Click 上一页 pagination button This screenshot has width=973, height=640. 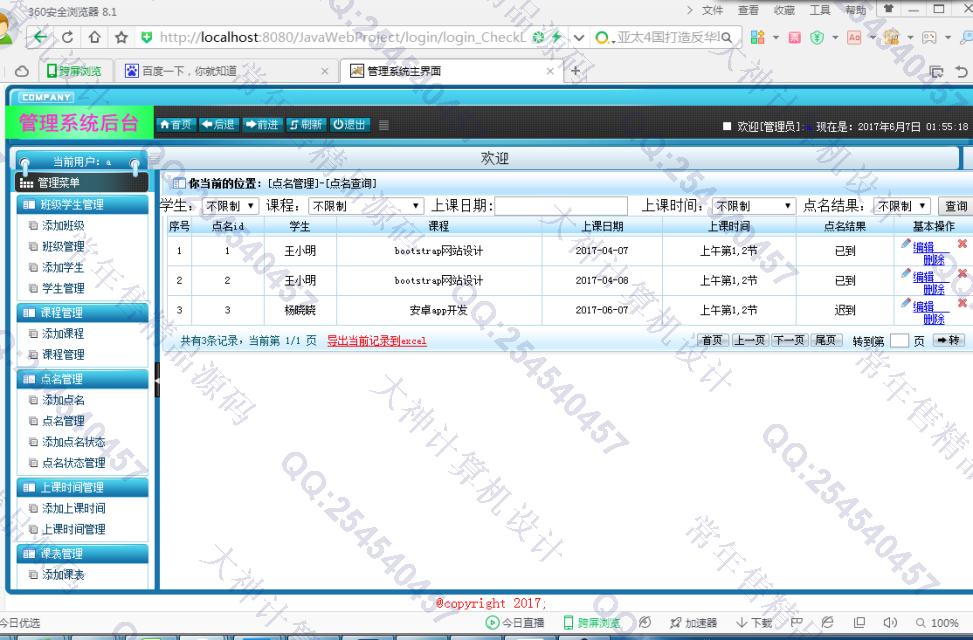pos(750,340)
